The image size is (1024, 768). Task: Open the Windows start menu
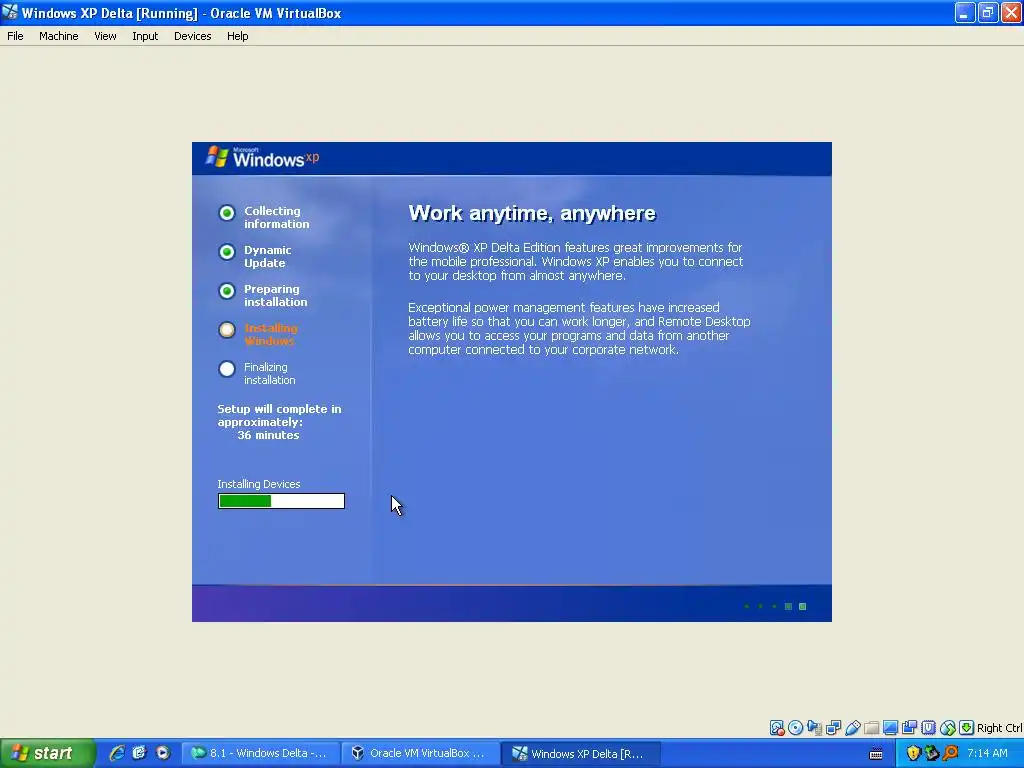(x=47, y=753)
